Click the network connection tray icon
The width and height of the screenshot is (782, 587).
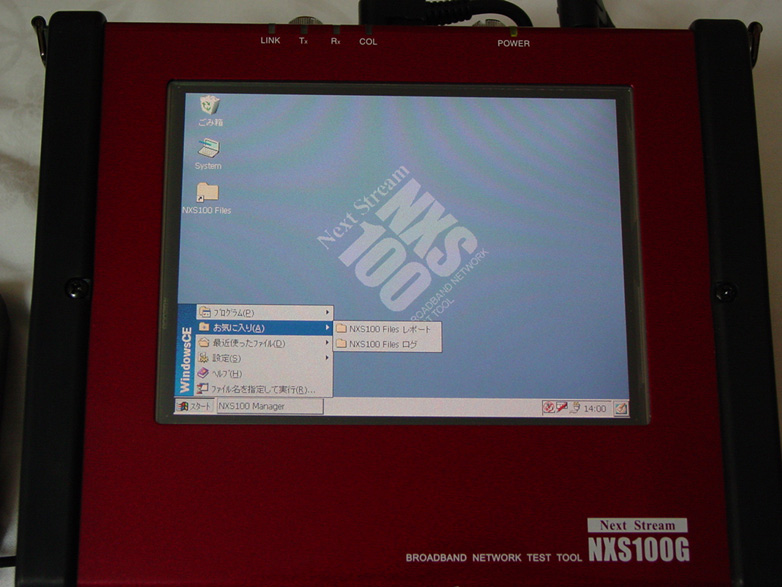coord(562,408)
